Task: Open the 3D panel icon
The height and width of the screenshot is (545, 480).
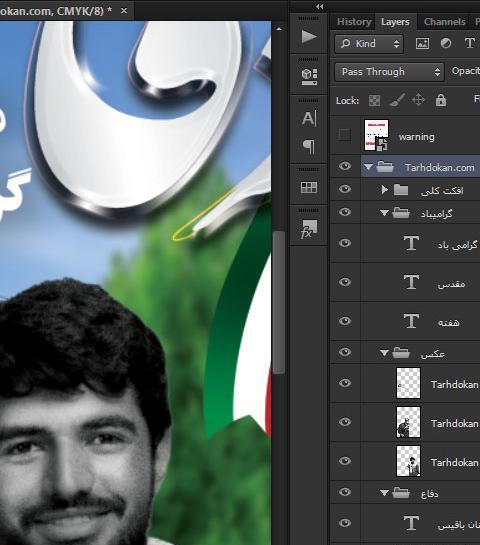Action: pos(309,77)
